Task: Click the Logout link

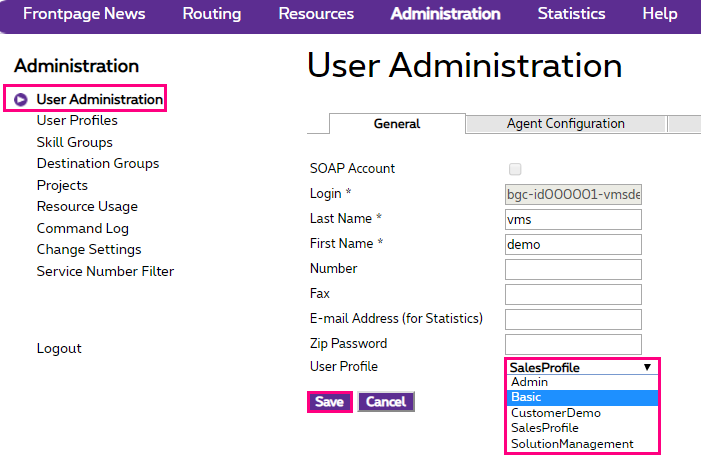Action: 59,348
